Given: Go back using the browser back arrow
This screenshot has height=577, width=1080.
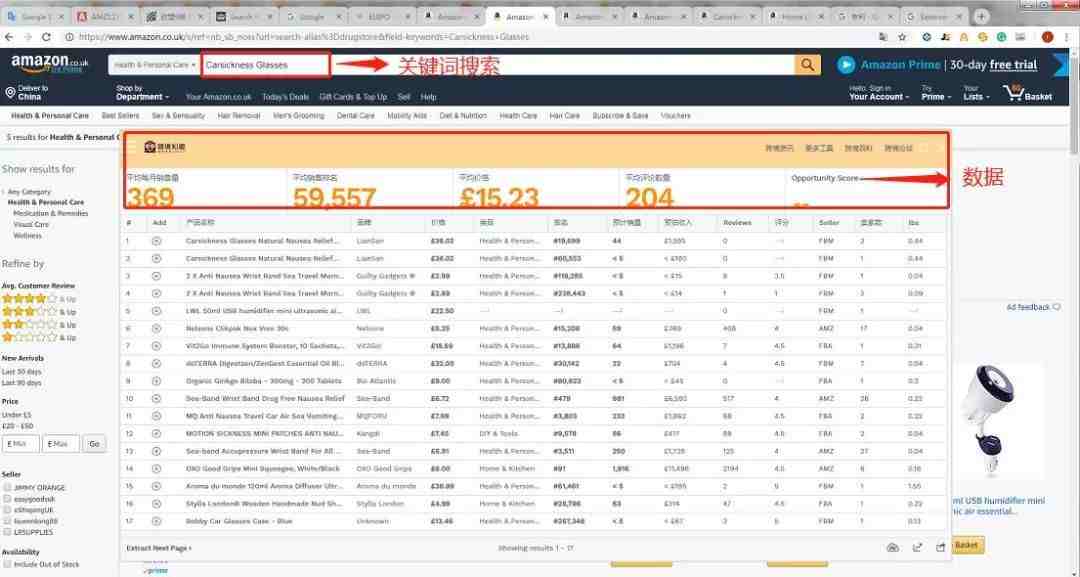Looking at the screenshot, I should tap(9, 37).
